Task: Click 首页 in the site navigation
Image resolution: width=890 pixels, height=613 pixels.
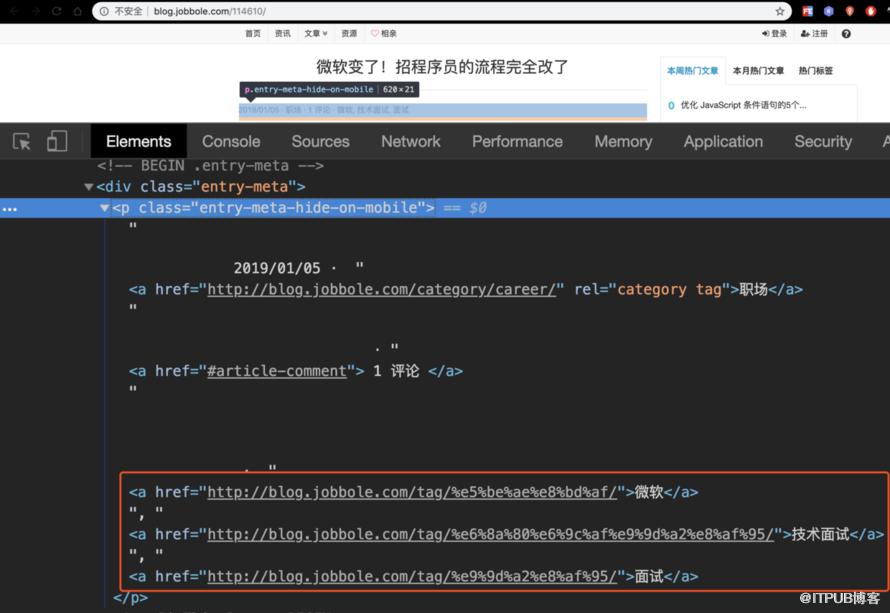Action: coord(253,33)
